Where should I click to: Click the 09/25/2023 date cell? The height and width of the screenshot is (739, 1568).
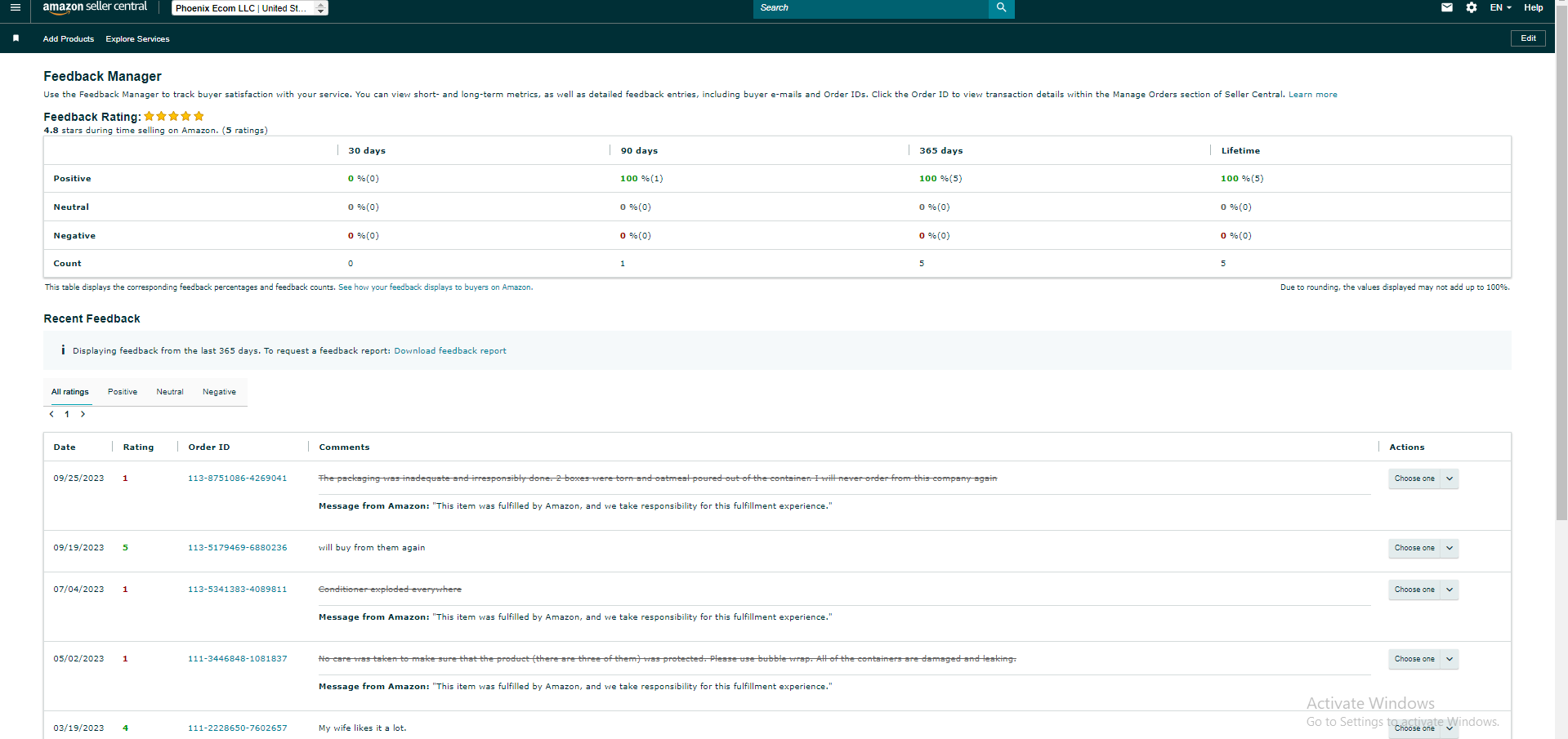click(x=78, y=479)
